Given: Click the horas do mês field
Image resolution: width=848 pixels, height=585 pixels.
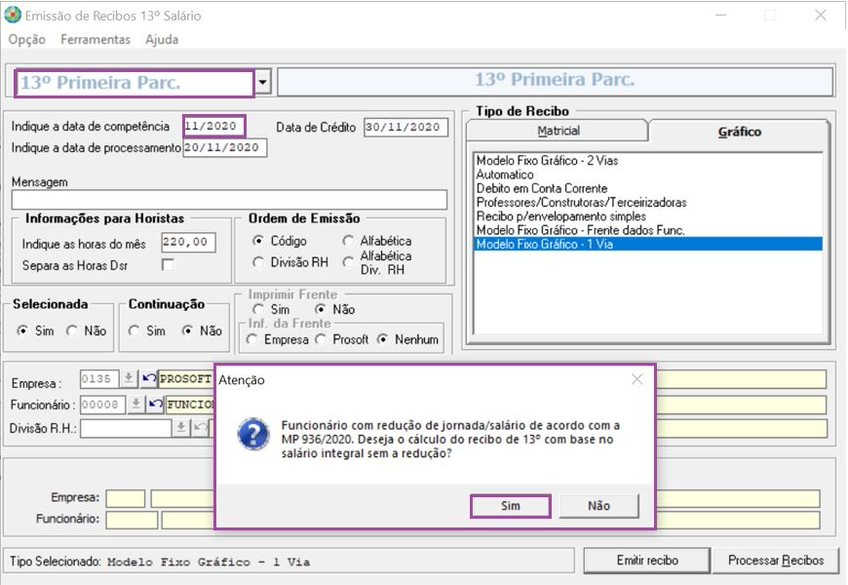Looking at the screenshot, I should click(188, 242).
